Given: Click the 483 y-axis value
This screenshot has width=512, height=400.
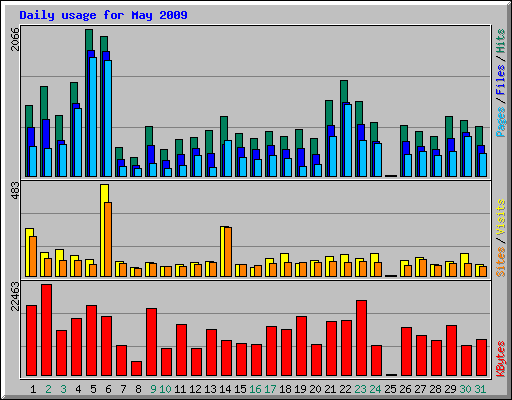Looking at the screenshot, I should pos(15,191).
